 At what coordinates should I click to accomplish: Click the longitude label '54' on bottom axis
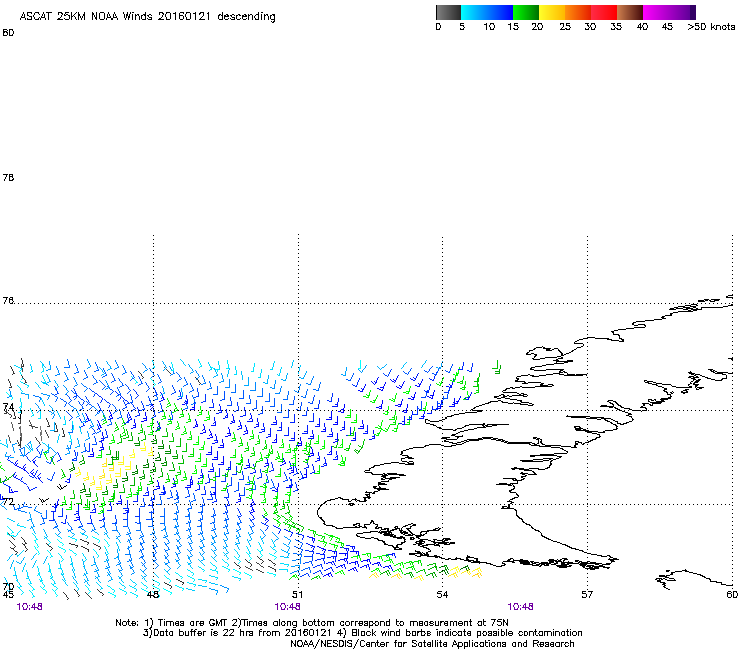point(442,595)
